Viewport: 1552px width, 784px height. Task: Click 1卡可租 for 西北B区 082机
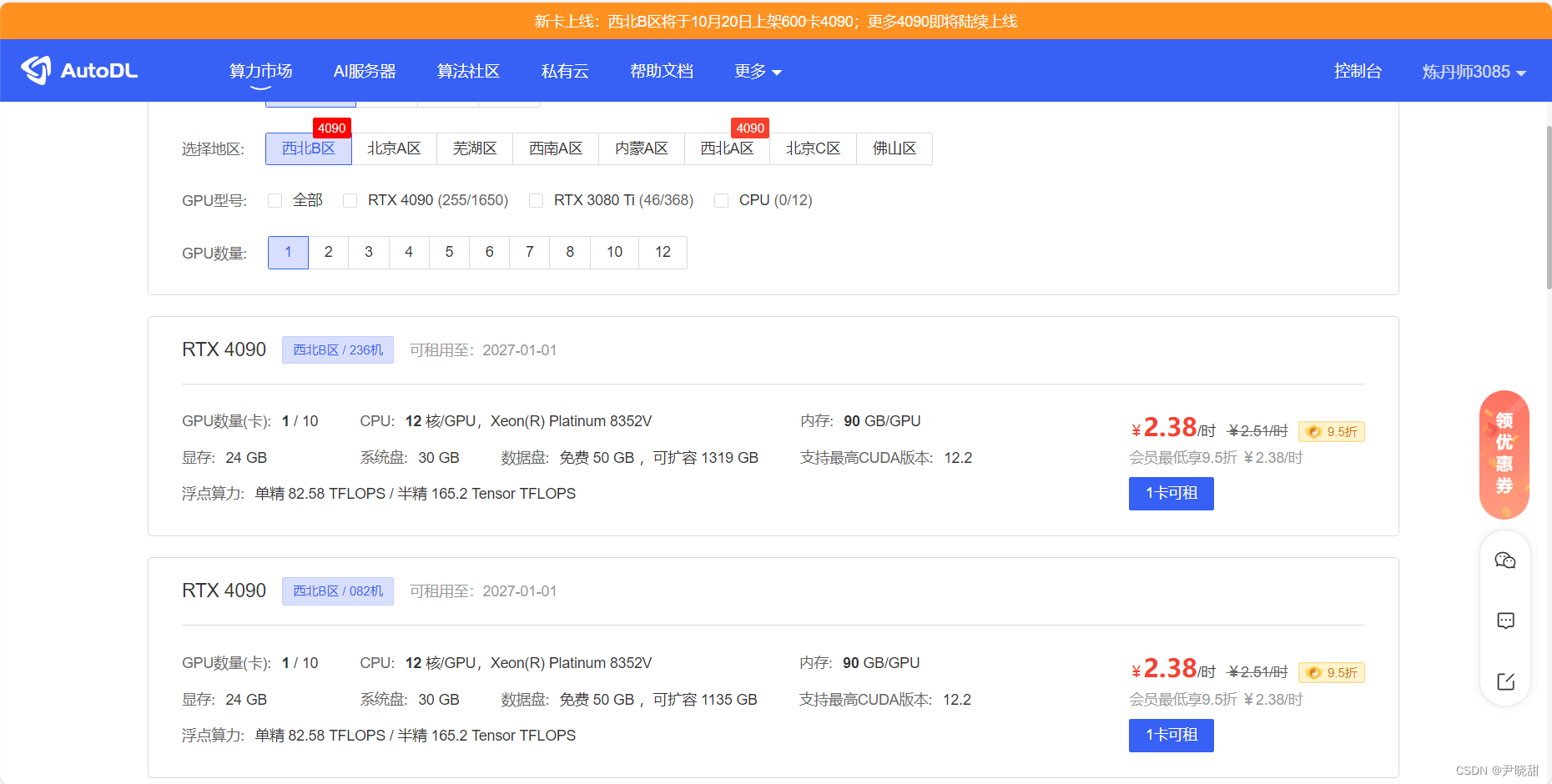click(1172, 736)
